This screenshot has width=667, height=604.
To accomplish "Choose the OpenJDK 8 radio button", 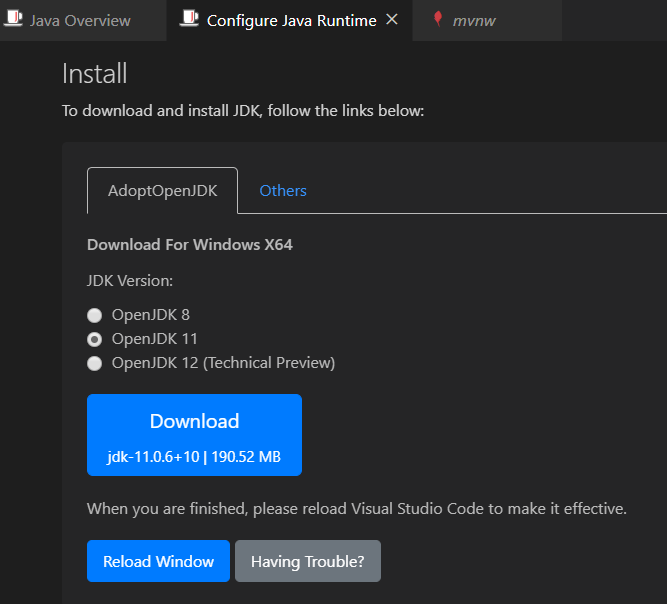I will tap(94, 316).
